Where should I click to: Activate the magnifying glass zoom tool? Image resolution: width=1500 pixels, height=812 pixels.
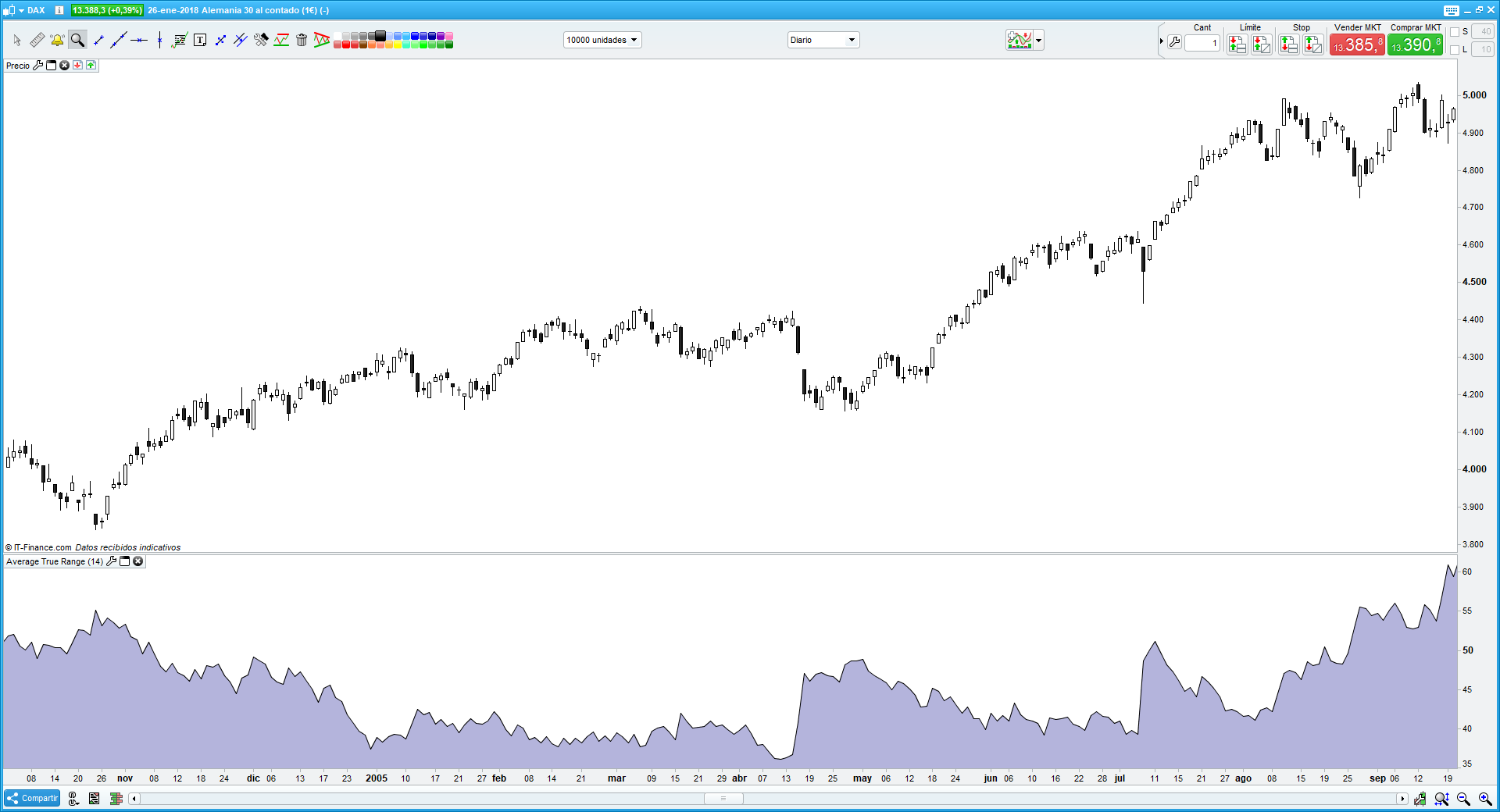pyautogui.click(x=77, y=40)
